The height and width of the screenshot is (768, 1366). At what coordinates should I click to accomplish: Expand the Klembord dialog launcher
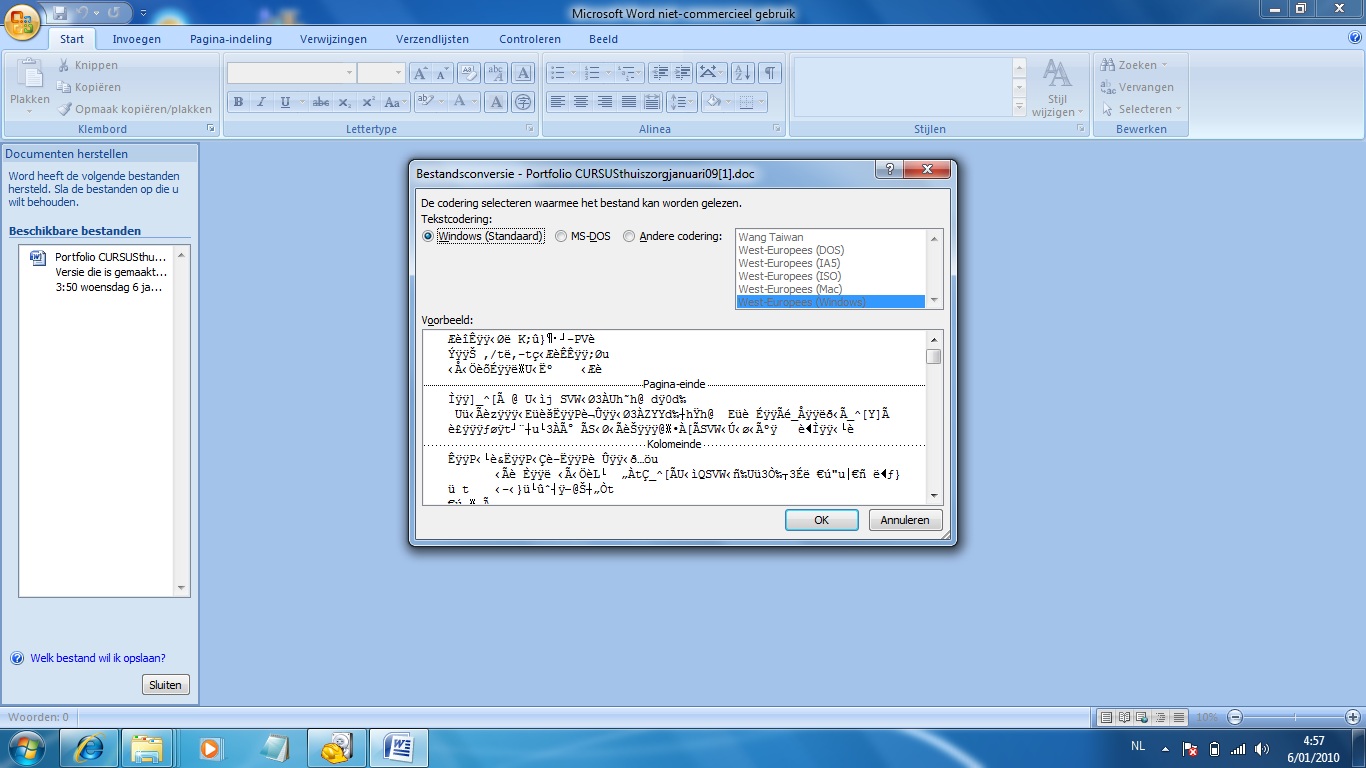(211, 129)
